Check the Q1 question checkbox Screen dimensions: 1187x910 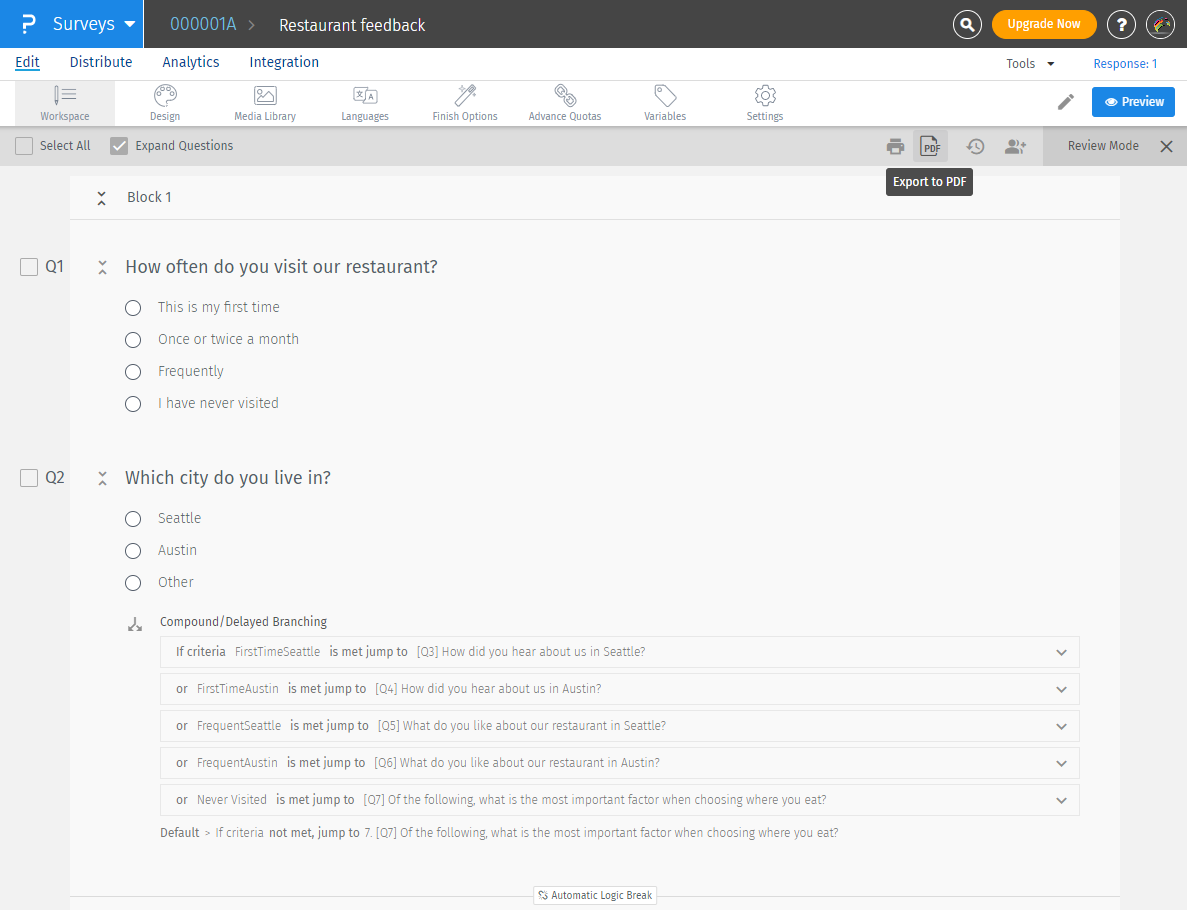(29, 267)
